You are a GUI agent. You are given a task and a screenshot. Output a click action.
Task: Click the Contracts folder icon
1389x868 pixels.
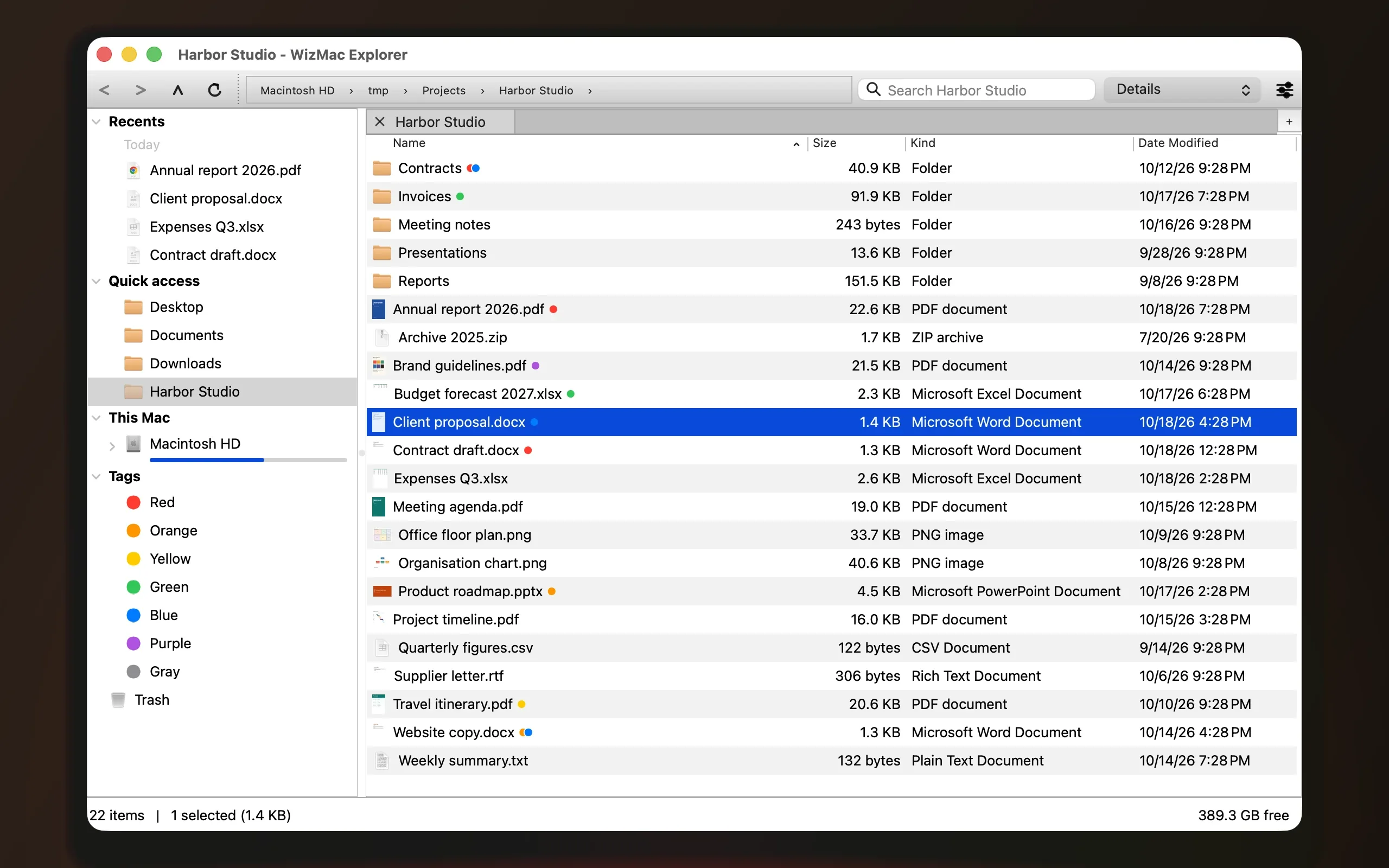click(381, 168)
